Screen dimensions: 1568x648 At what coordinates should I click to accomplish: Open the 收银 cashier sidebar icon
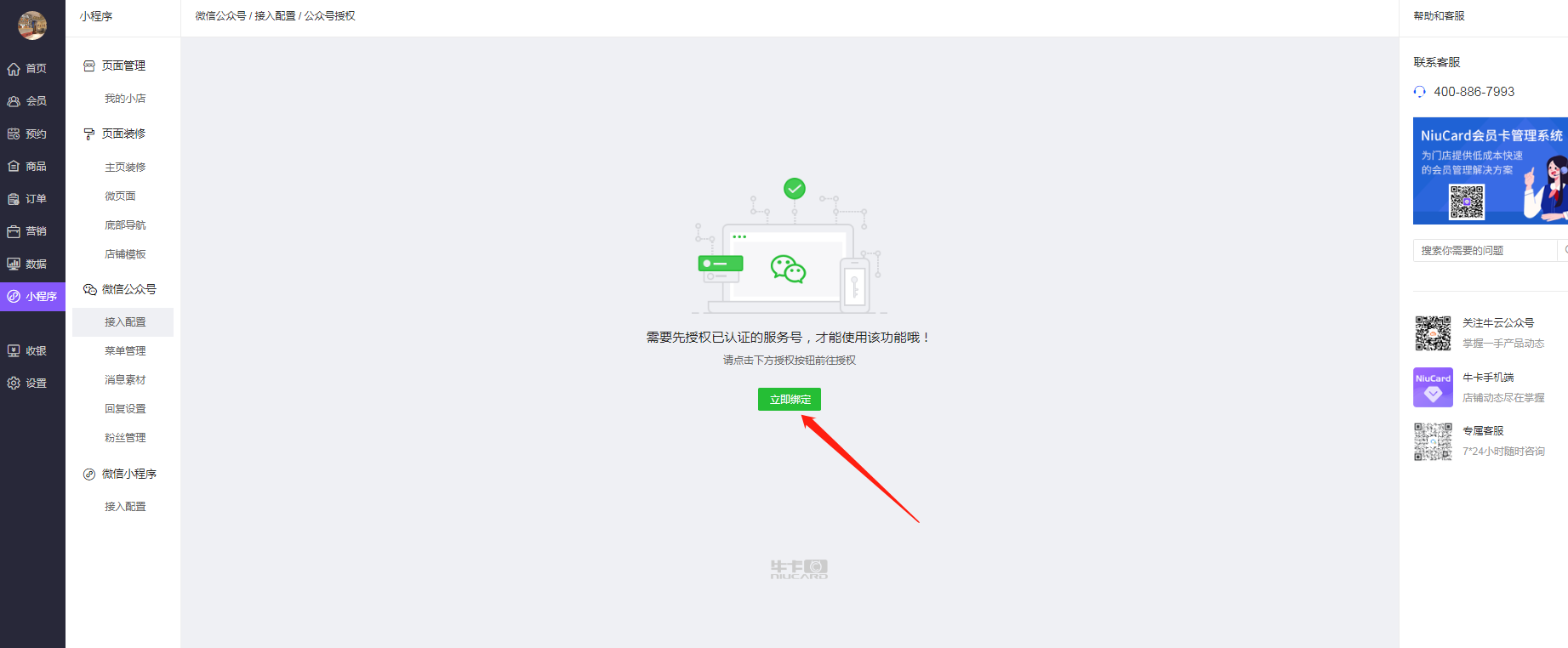[14, 350]
